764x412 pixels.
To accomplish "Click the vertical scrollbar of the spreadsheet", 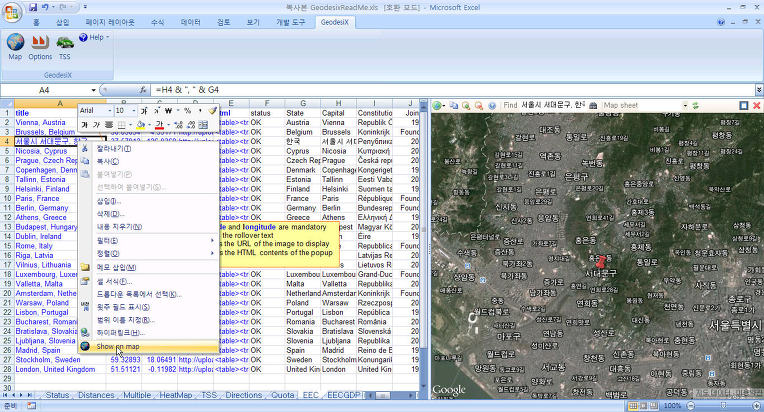I will point(423,243).
